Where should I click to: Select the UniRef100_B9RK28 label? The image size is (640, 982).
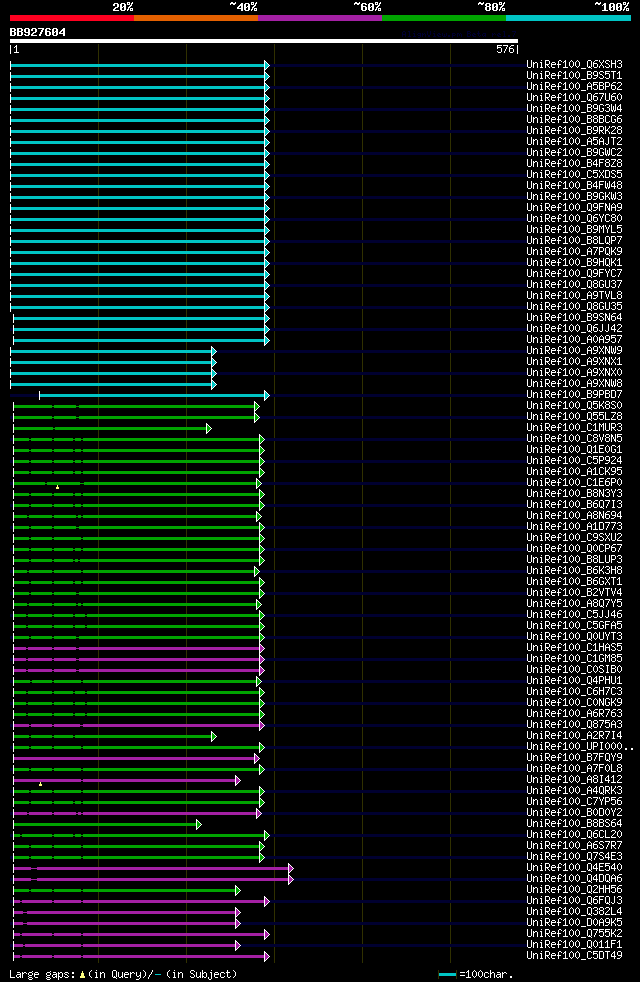click(574, 130)
